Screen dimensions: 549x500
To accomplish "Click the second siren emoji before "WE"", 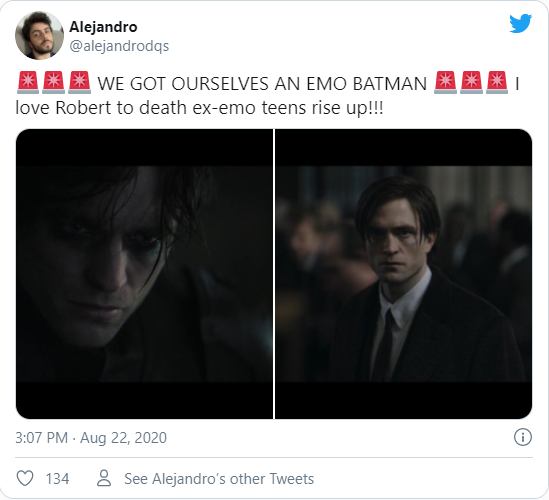I will 53,82.
